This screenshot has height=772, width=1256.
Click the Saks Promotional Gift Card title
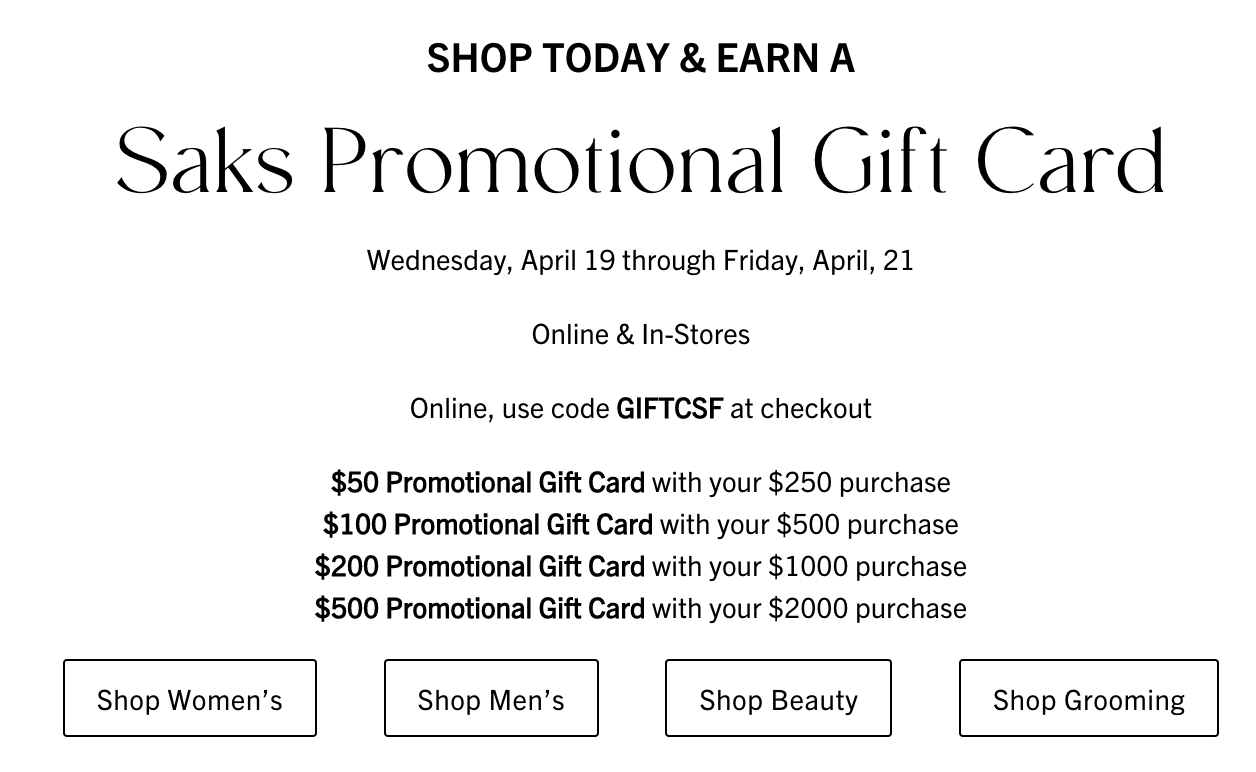(641, 162)
